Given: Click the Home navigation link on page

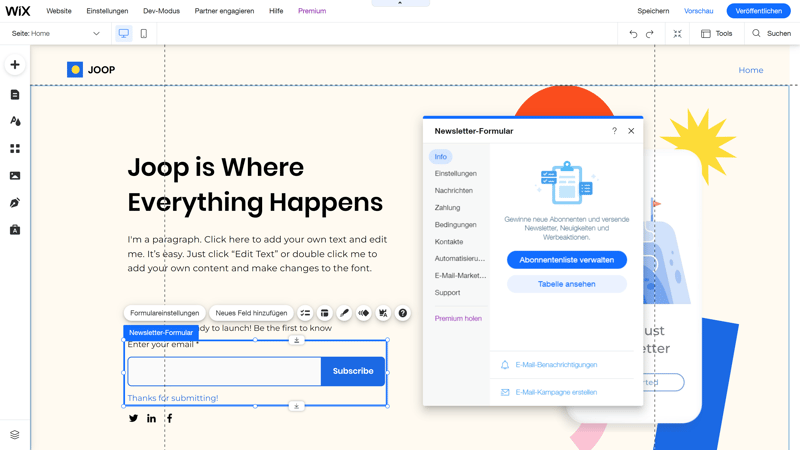Looking at the screenshot, I should tap(751, 70).
